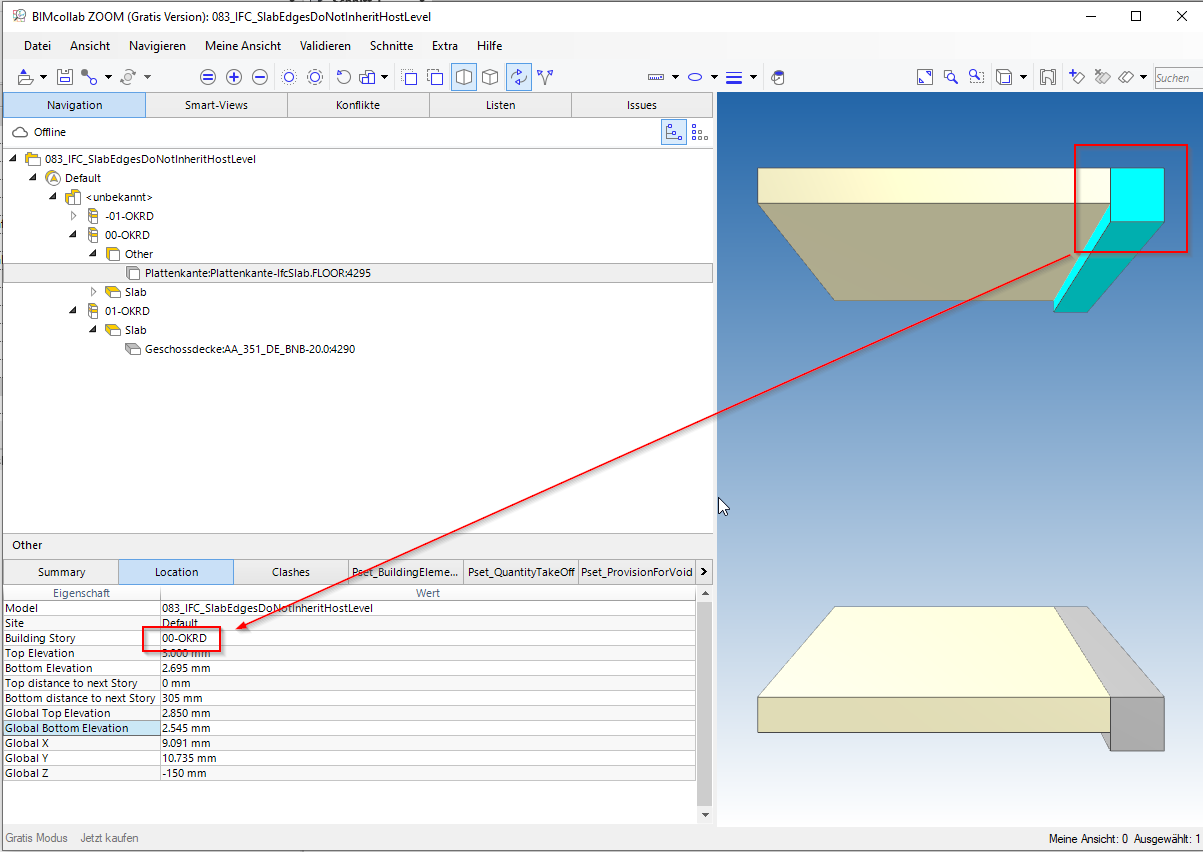Activate the Zoom In tool

tap(233, 77)
